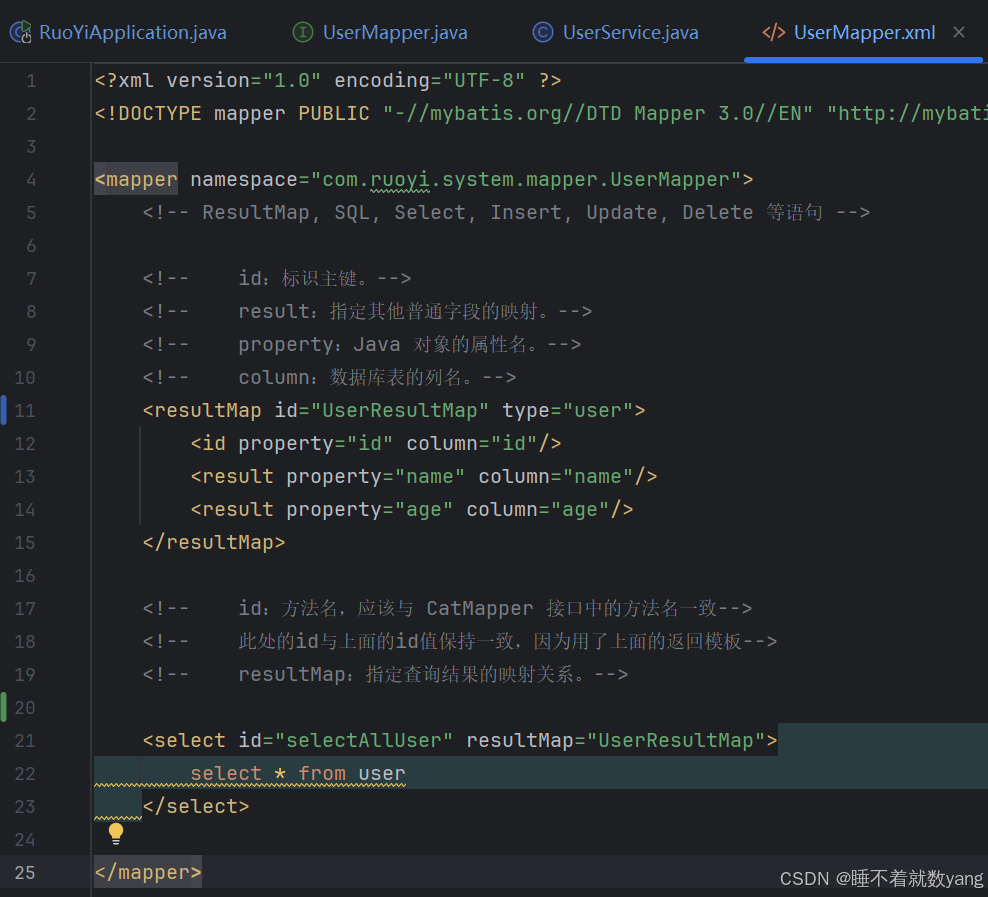Viewport: 988px width, 897px height.
Task: Switch to the UserService.java tab
Action: click(x=628, y=32)
